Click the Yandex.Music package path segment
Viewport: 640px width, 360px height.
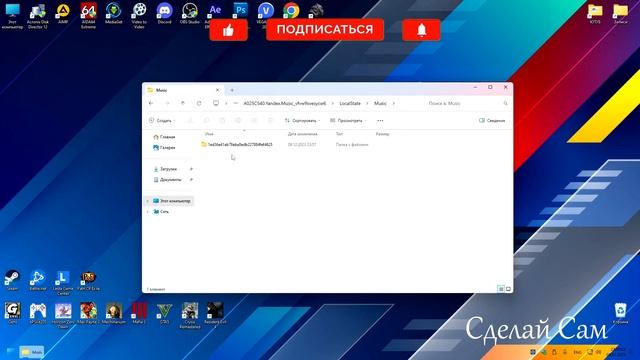pos(284,103)
